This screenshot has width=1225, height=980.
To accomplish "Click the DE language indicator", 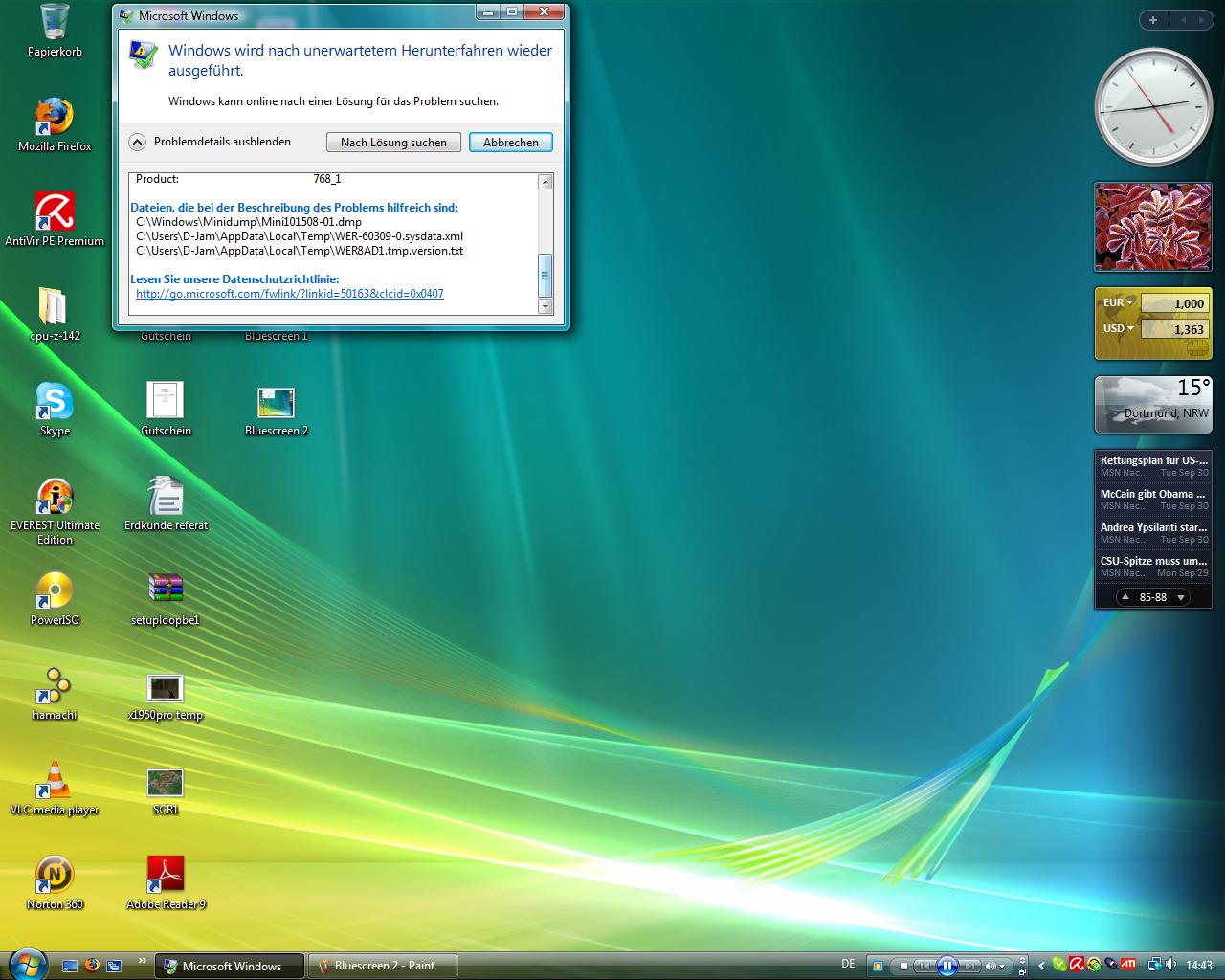I will [848, 964].
